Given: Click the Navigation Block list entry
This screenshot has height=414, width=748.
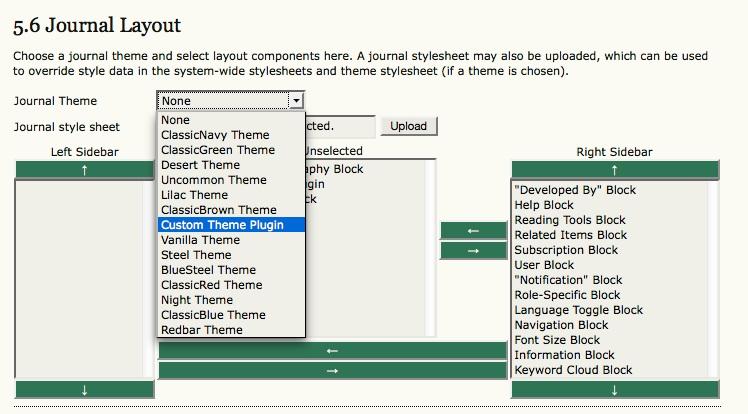Looking at the screenshot, I should point(561,325).
